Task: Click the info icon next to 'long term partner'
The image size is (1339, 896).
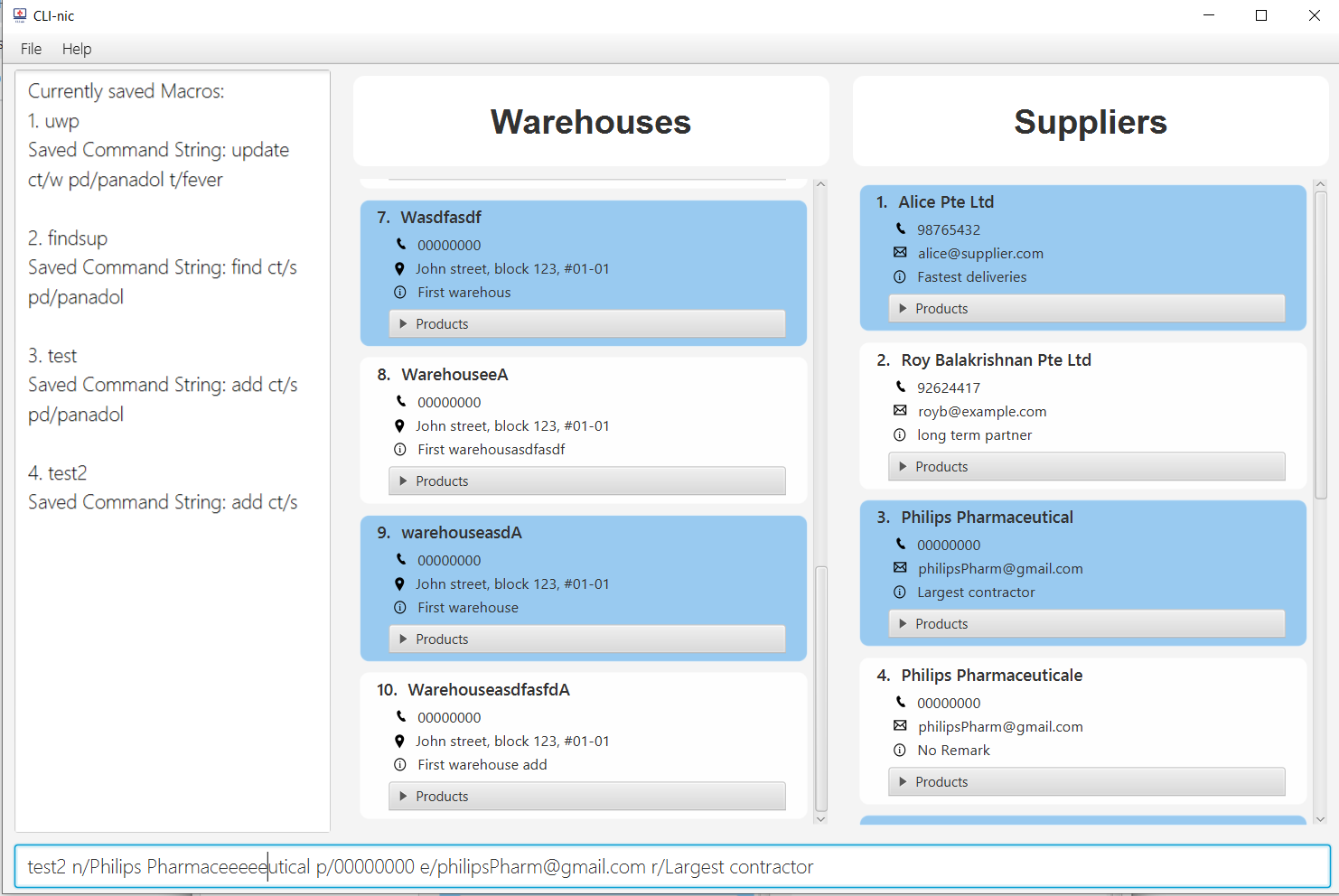Action: coord(900,434)
